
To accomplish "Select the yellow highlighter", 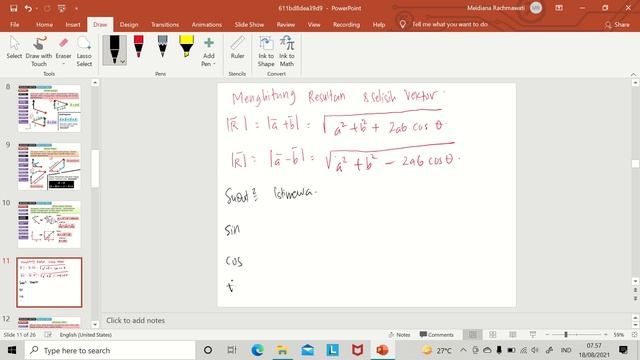I will [186, 47].
